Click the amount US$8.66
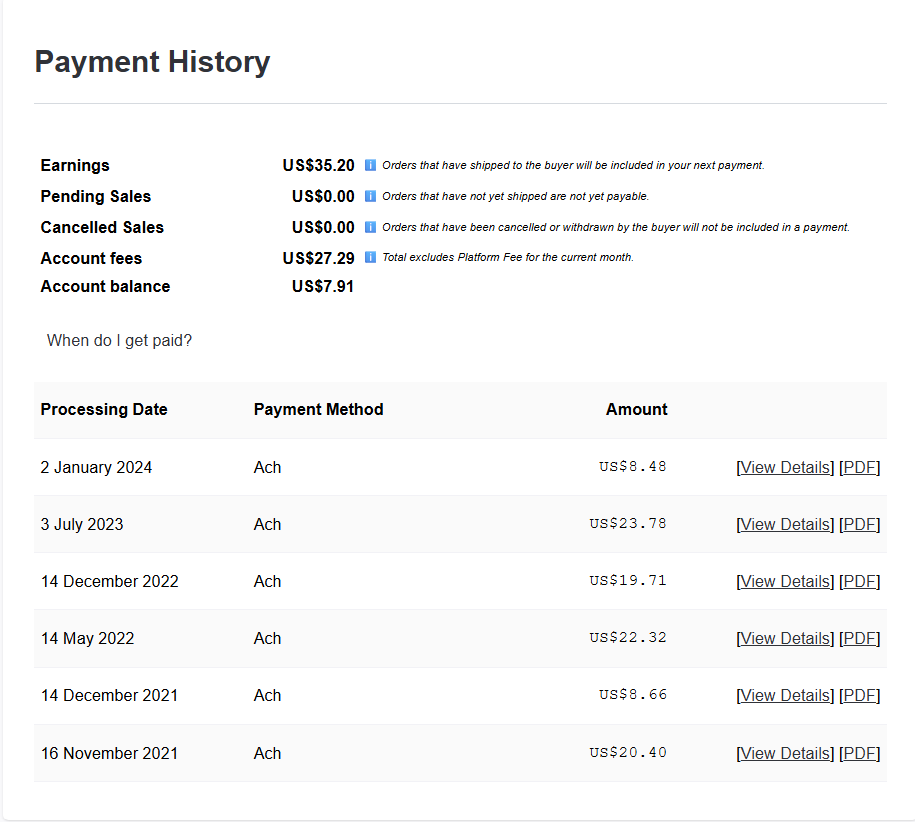 point(633,695)
